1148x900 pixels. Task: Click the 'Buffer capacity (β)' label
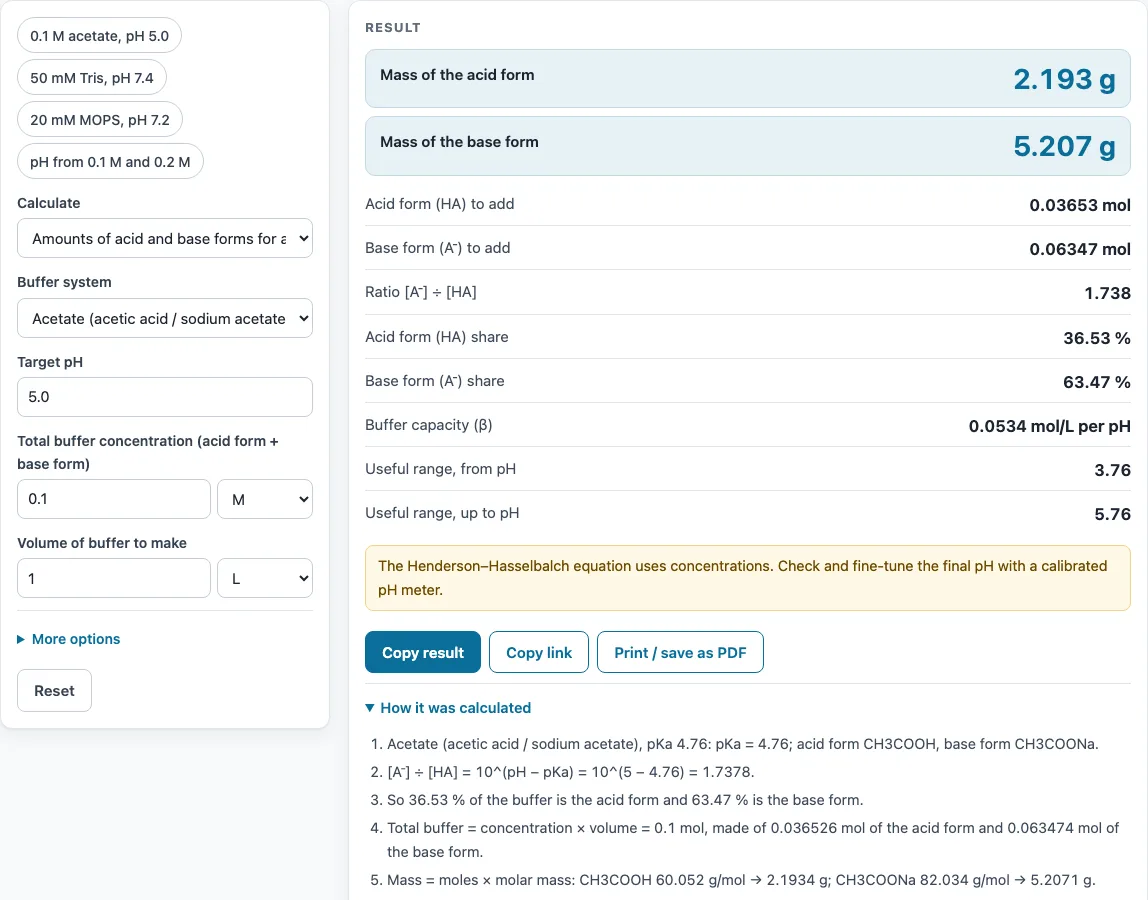pos(428,425)
